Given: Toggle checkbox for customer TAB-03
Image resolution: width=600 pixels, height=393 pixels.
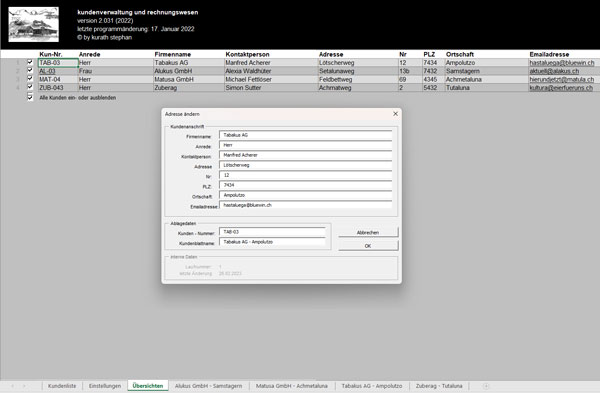Looking at the screenshot, I should point(30,62).
